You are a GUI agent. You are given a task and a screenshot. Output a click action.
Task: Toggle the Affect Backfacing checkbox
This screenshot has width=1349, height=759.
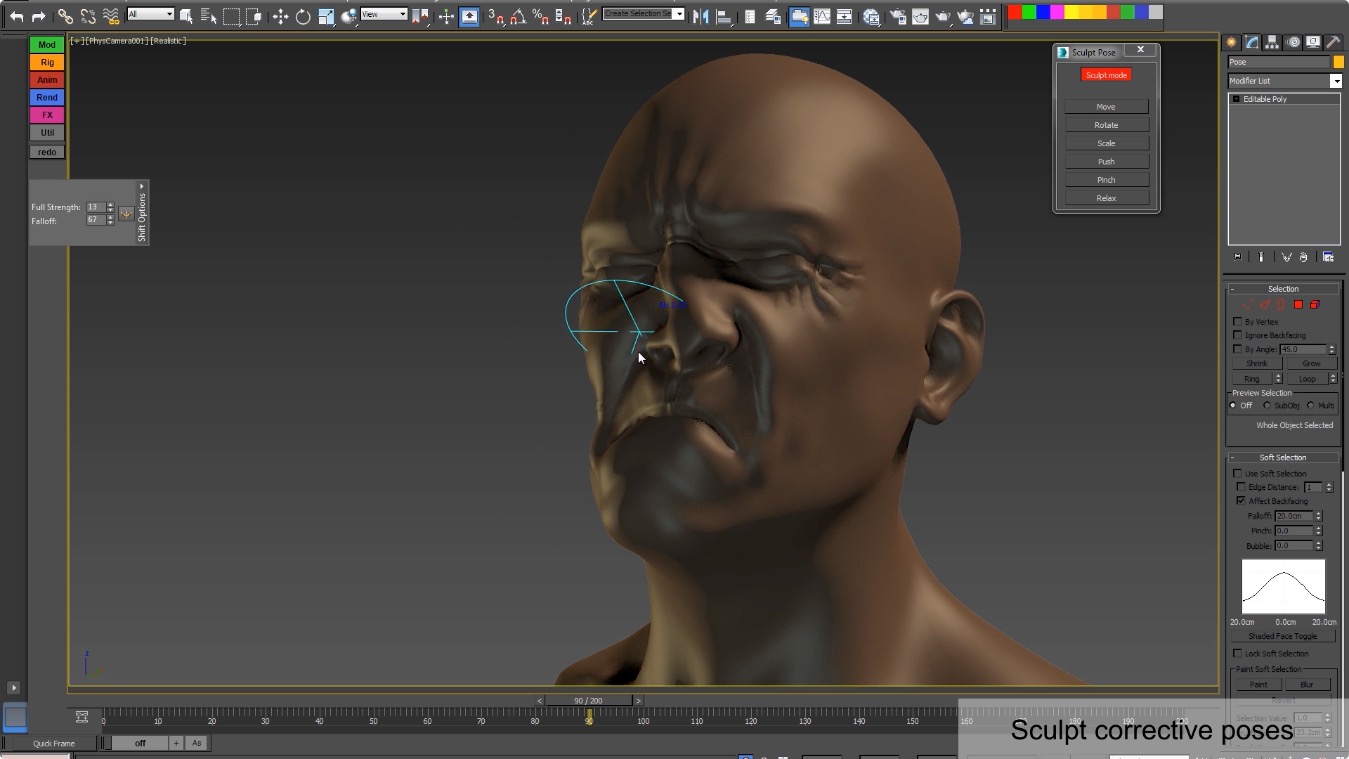coord(1241,500)
